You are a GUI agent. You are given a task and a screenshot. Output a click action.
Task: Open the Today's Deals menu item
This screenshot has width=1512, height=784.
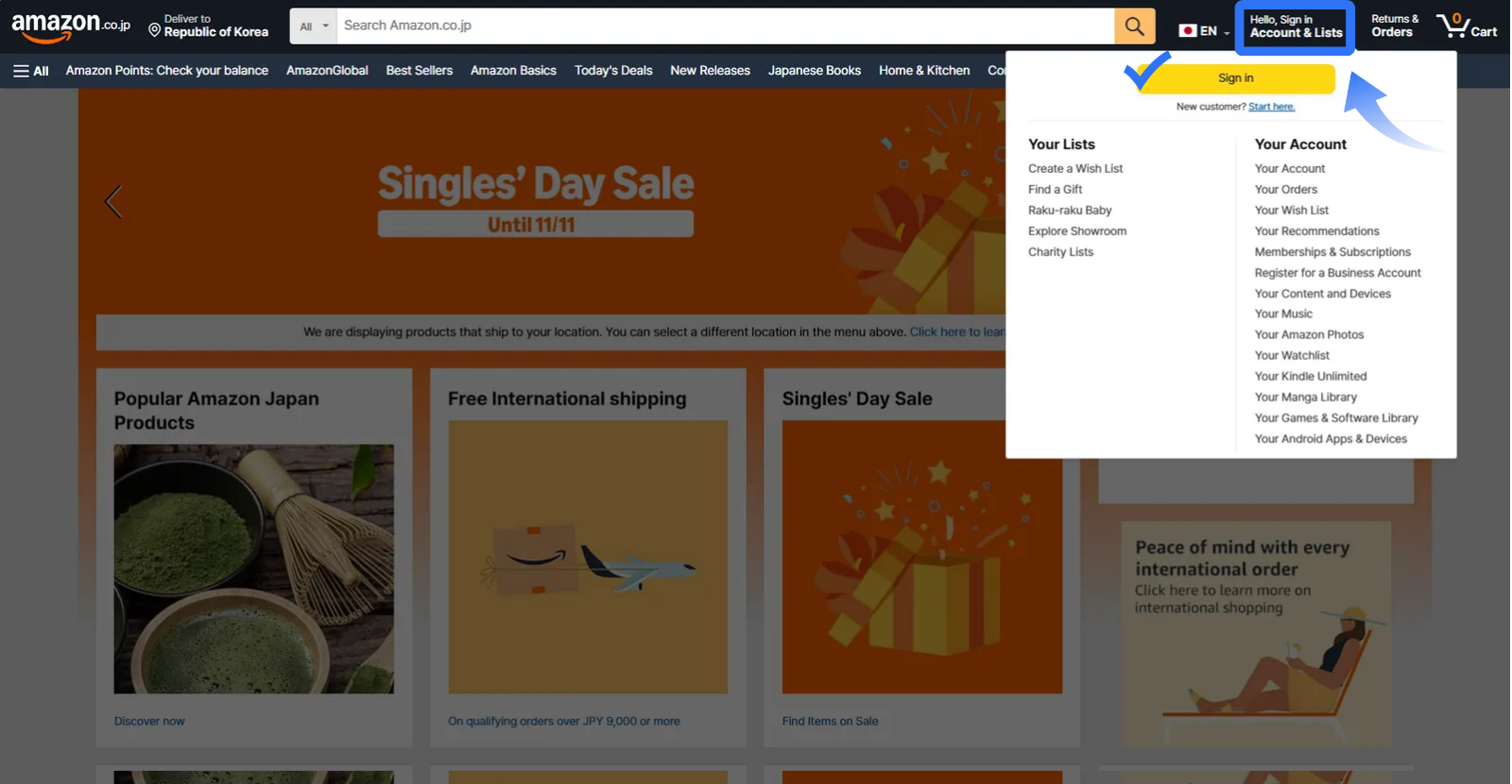[x=613, y=71]
